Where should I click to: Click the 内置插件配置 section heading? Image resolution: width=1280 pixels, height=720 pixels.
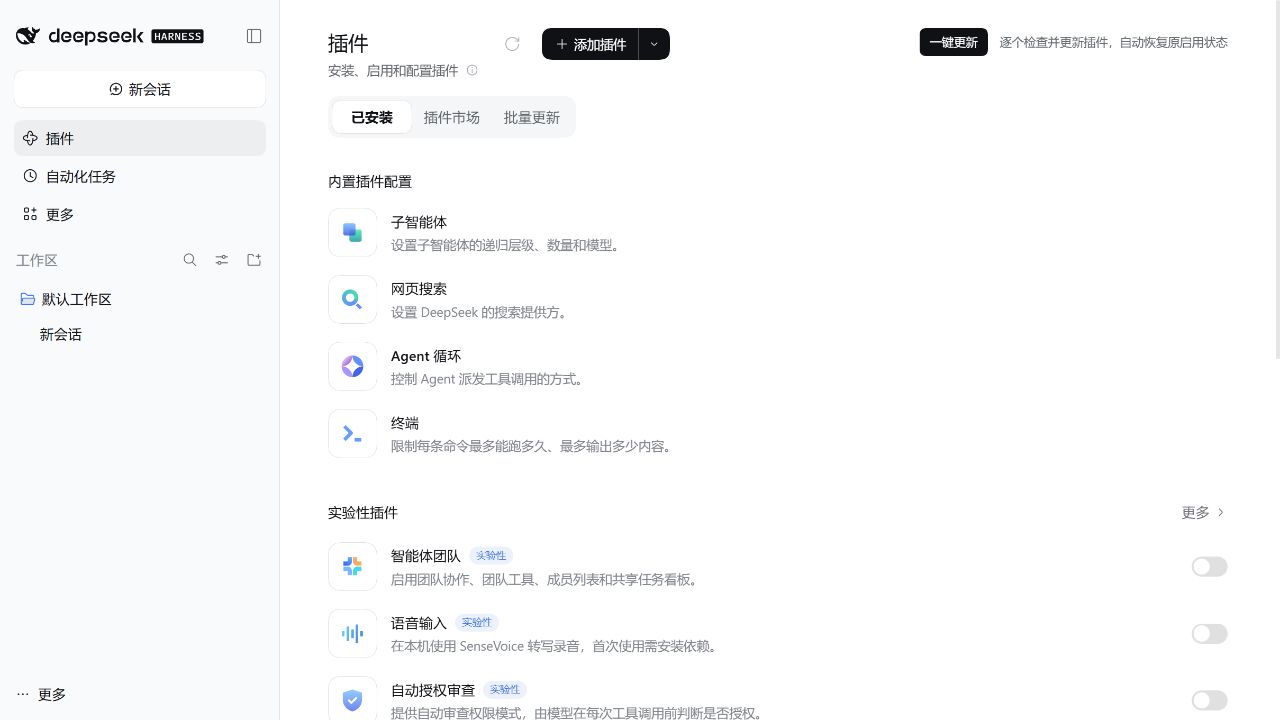pos(370,181)
